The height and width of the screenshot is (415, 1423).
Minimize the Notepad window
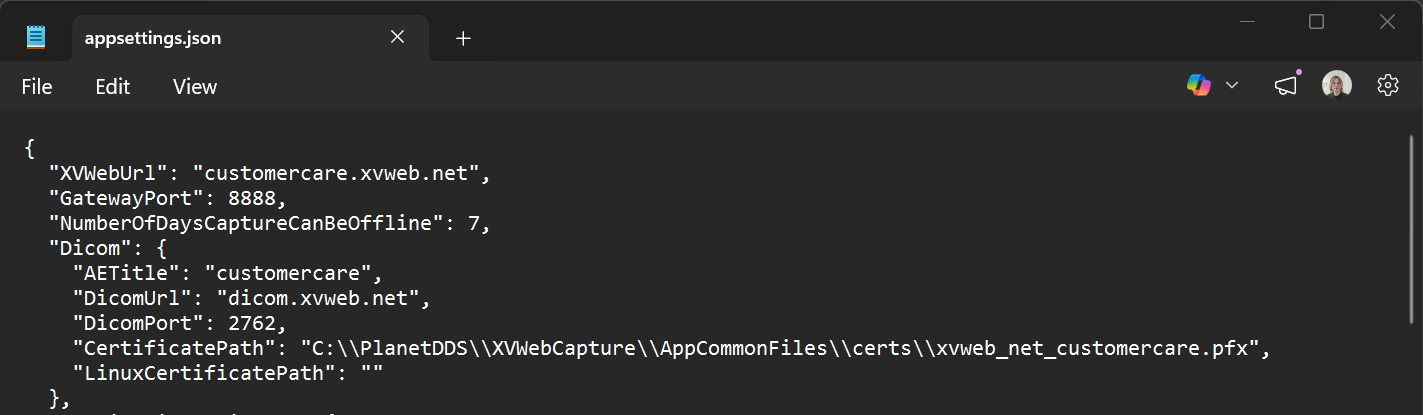(1246, 21)
